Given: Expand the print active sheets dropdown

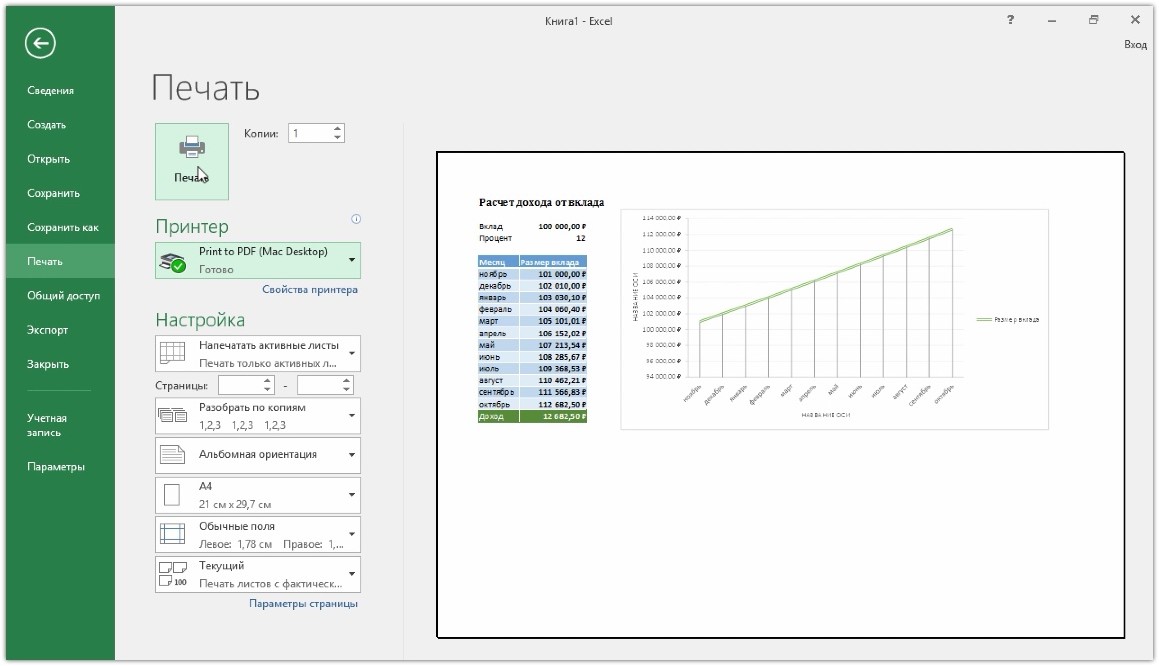Looking at the screenshot, I should [x=352, y=353].
